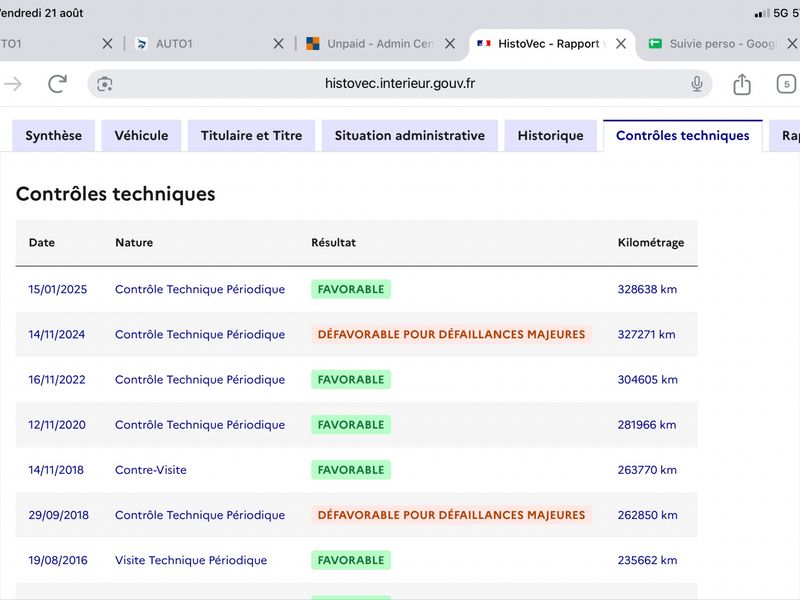Open the Situation administrative tab
Image resolution: width=800 pixels, height=600 pixels.
coord(410,136)
